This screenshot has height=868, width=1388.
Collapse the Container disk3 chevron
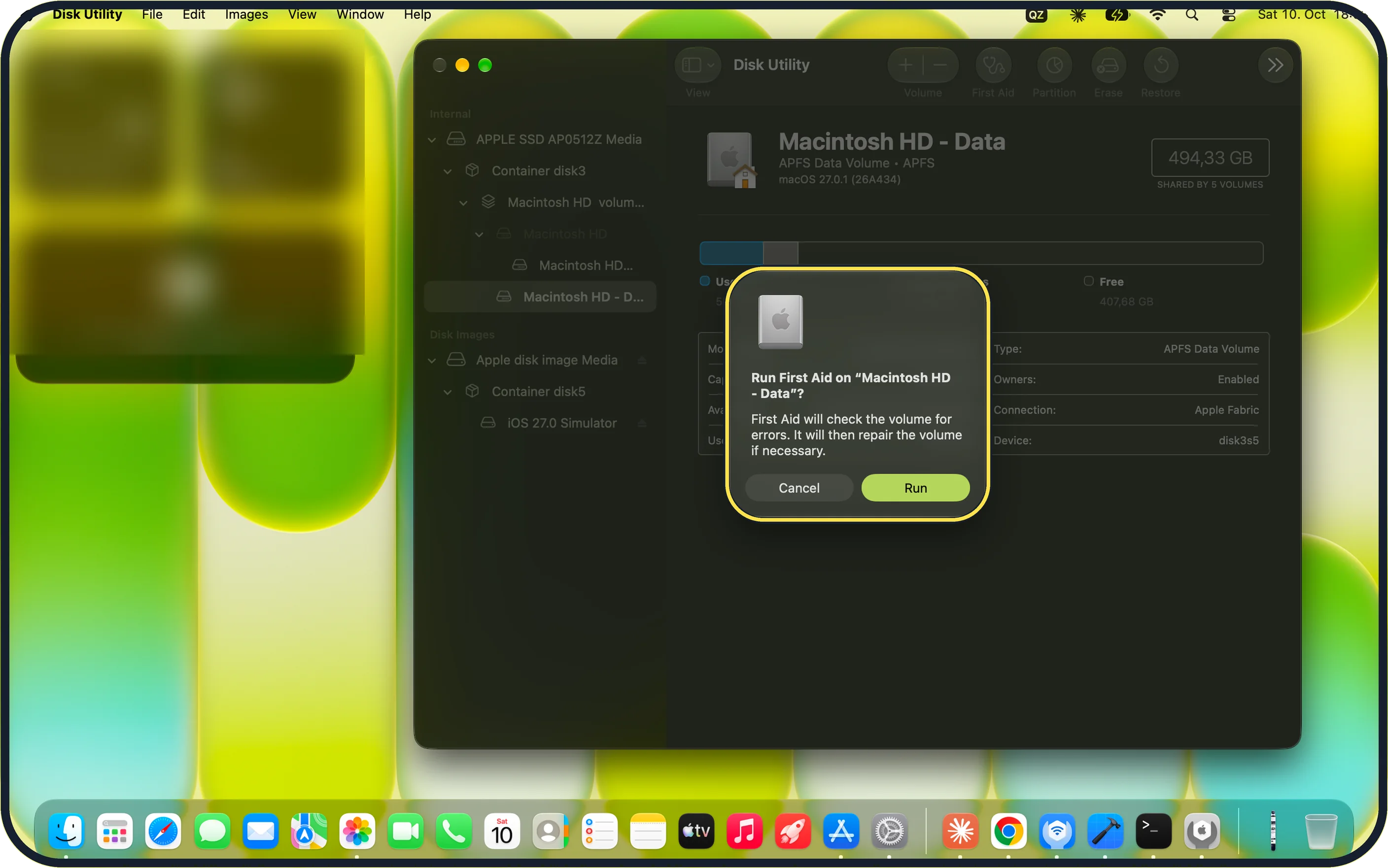tap(448, 171)
